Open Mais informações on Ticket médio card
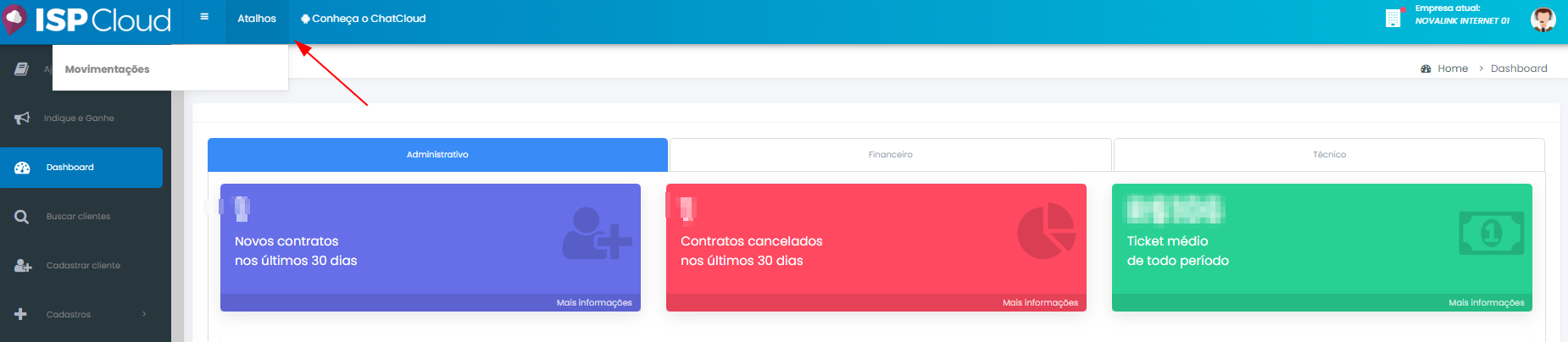Image resolution: width=1568 pixels, height=342 pixels. (1486, 303)
